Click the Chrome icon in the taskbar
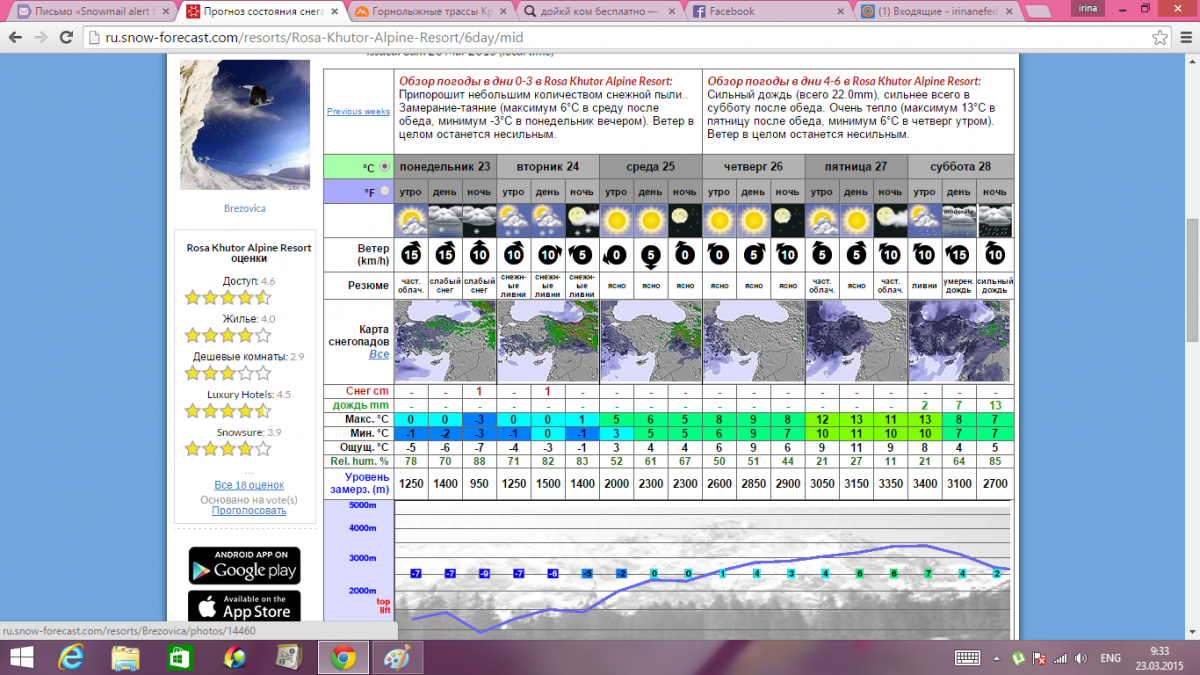The height and width of the screenshot is (675, 1200). 343,657
